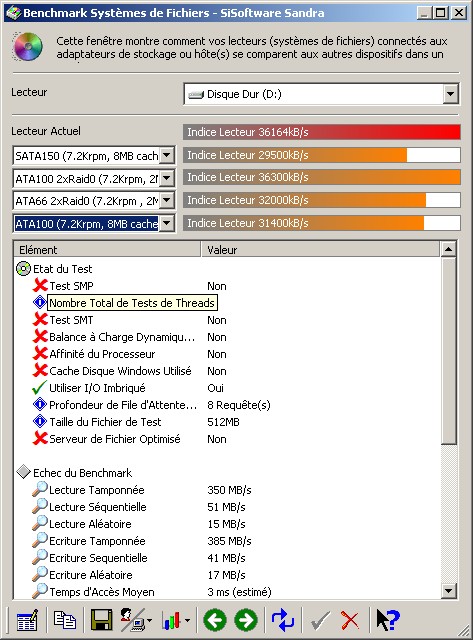Select the Etat du Test tree item

62,269
